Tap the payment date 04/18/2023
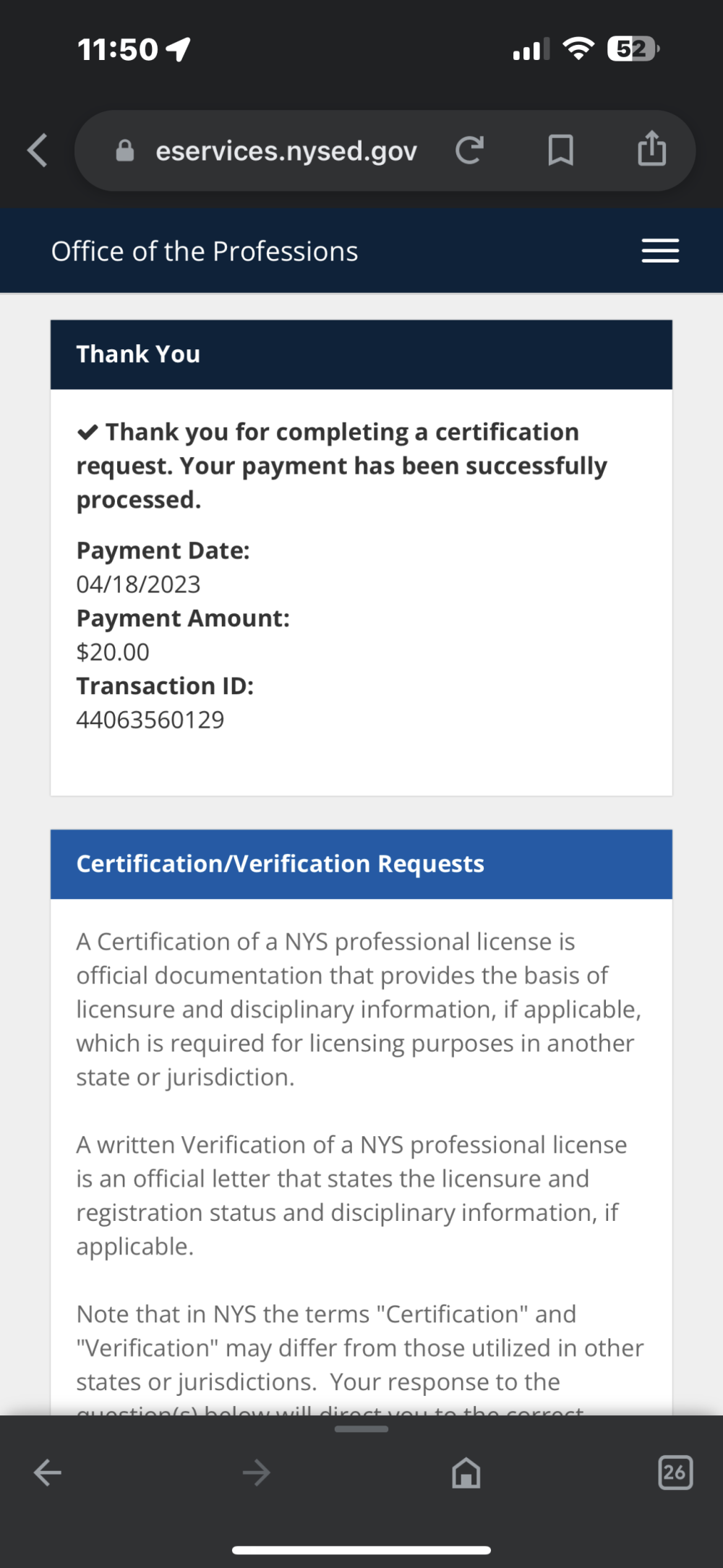Viewport: 723px width, 1568px height. tap(139, 584)
